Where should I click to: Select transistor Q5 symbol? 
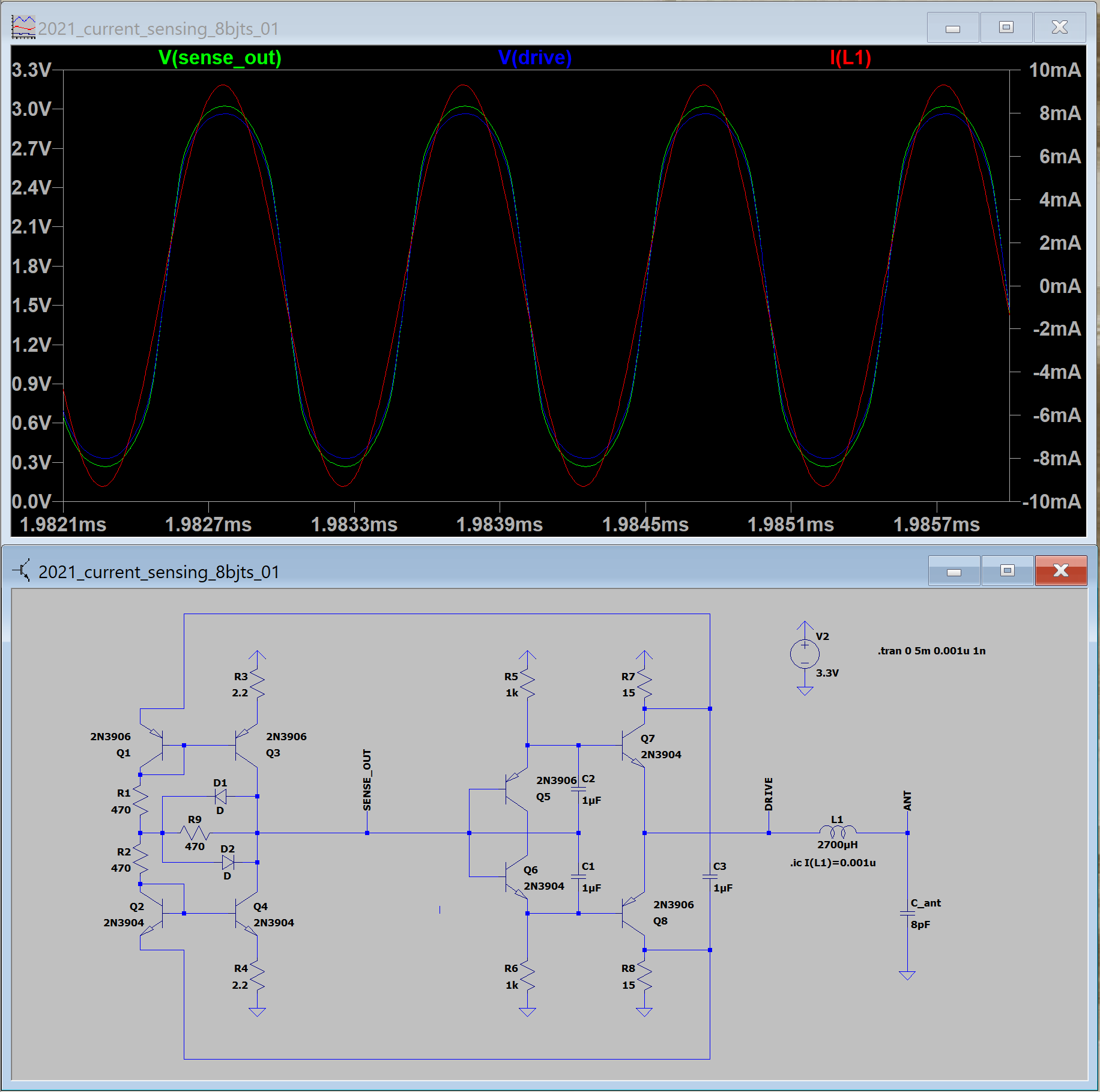pos(516,789)
